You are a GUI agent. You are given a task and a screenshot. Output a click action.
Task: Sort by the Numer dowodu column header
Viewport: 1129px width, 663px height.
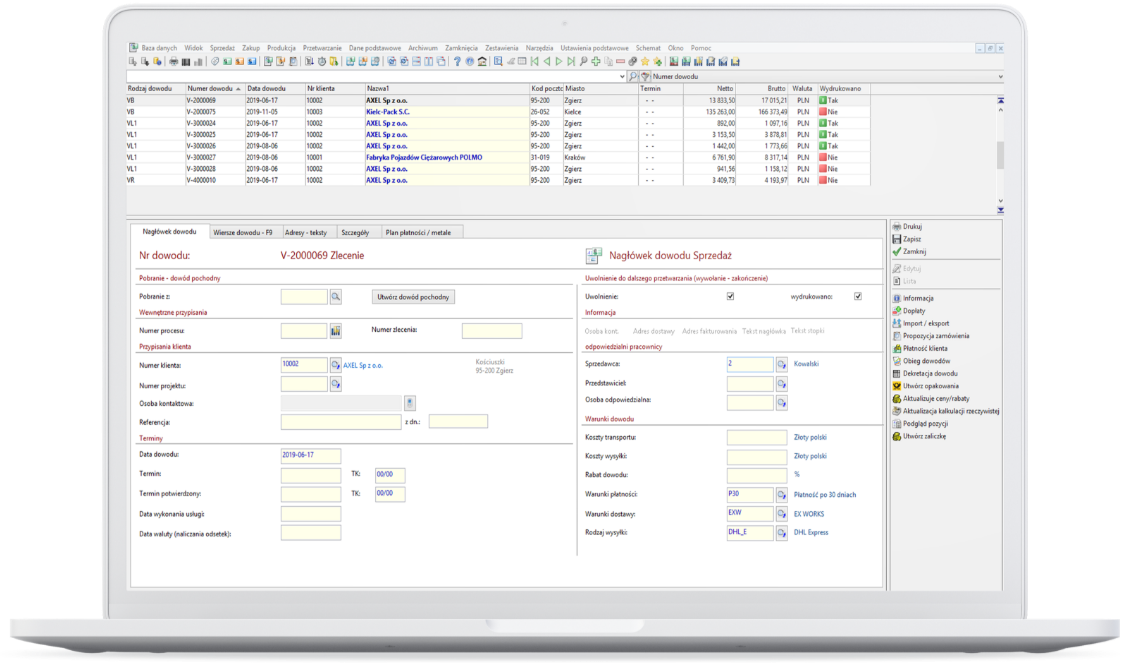tap(214, 89)
